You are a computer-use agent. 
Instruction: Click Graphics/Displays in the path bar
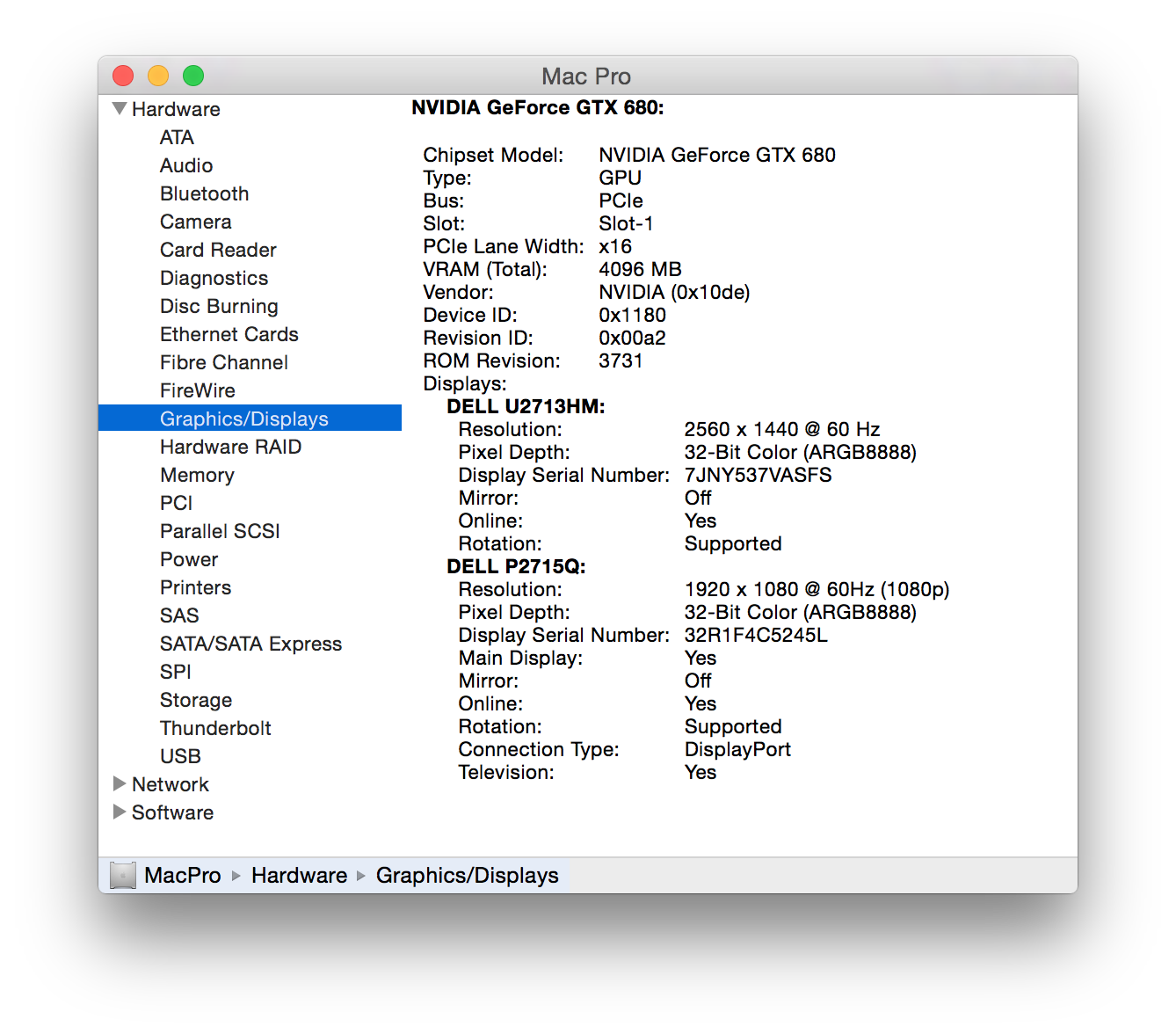click(x=467, y=875)
